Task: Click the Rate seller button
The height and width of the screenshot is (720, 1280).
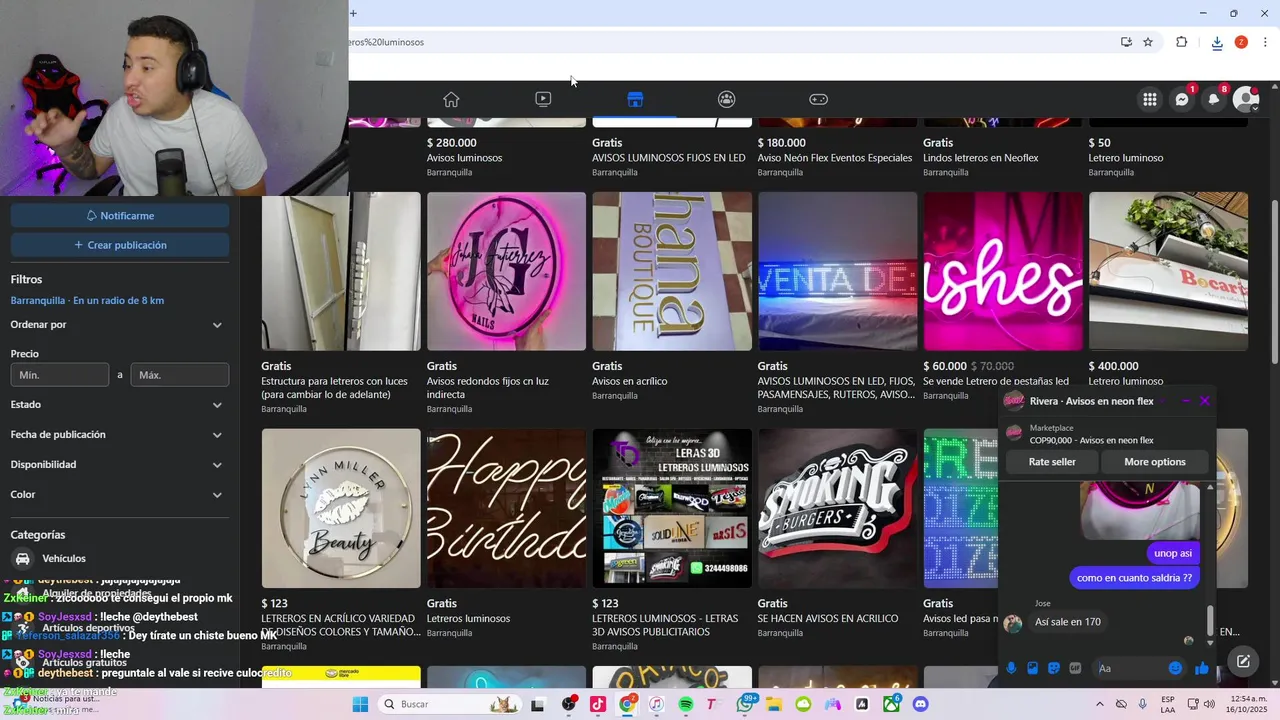Action: click(x=1052, y=462)
